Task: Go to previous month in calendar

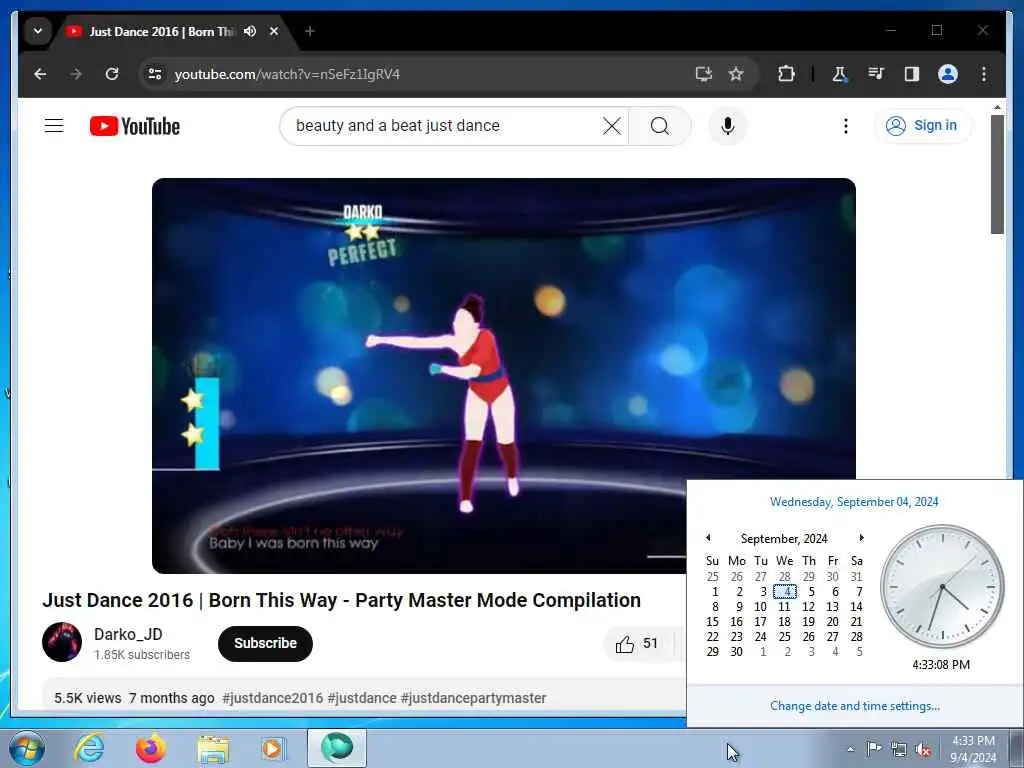Action: [x=709, y=537]
